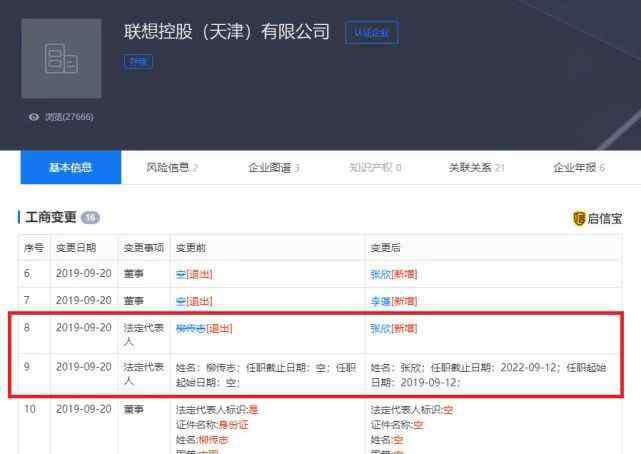This screenshot has height=454, width=641.
Task: Open the 张欣[新增] link in row 8
Action: click(394, 328)
